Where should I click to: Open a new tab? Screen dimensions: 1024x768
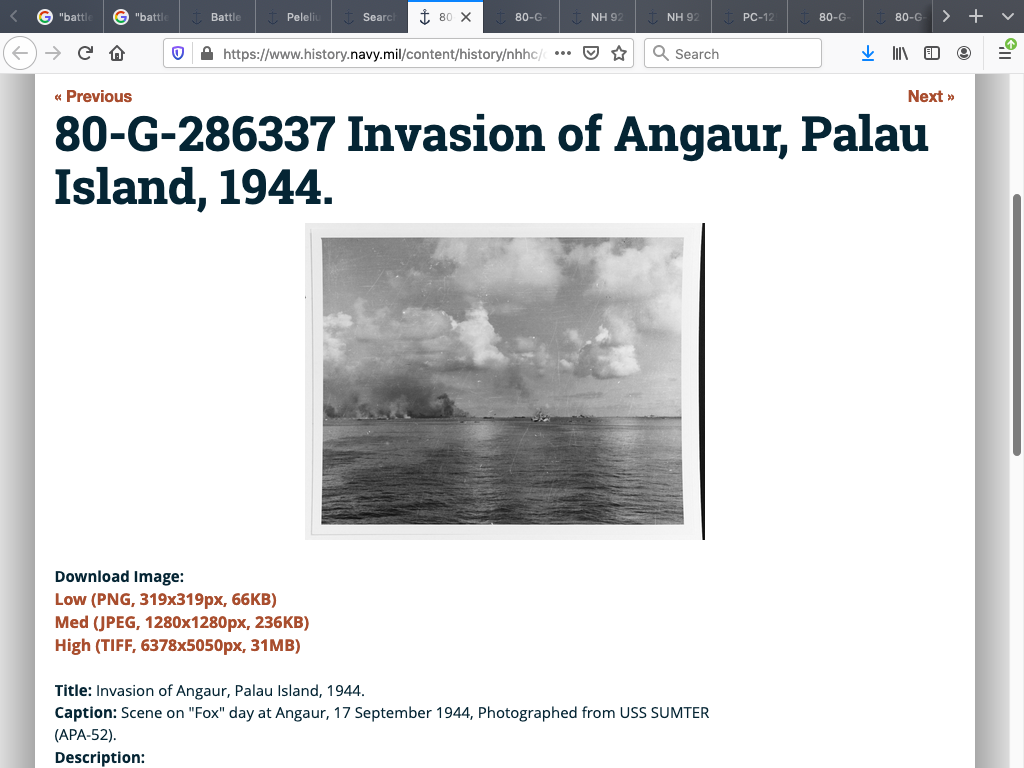(x=976, y=17)
